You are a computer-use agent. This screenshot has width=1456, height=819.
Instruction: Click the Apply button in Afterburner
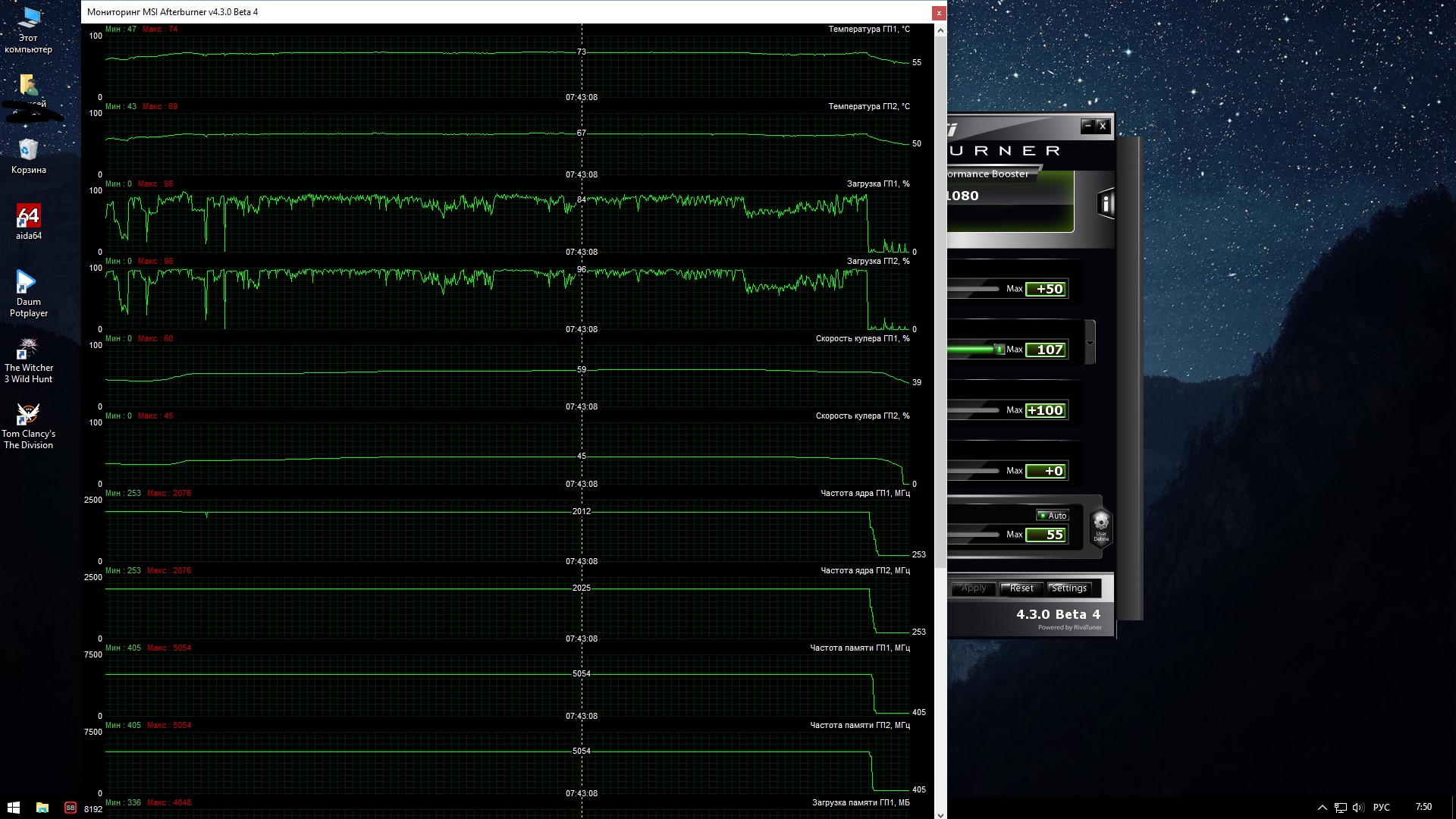[x=974, y=588]
